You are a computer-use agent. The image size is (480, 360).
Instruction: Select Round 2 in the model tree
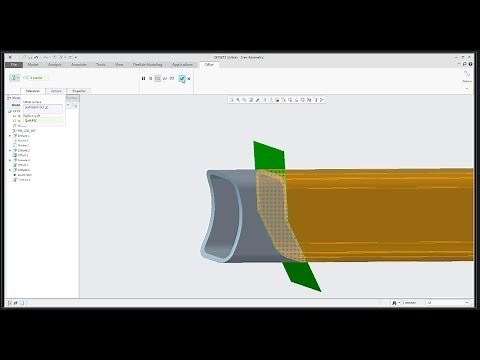click(x=21, y=146)
